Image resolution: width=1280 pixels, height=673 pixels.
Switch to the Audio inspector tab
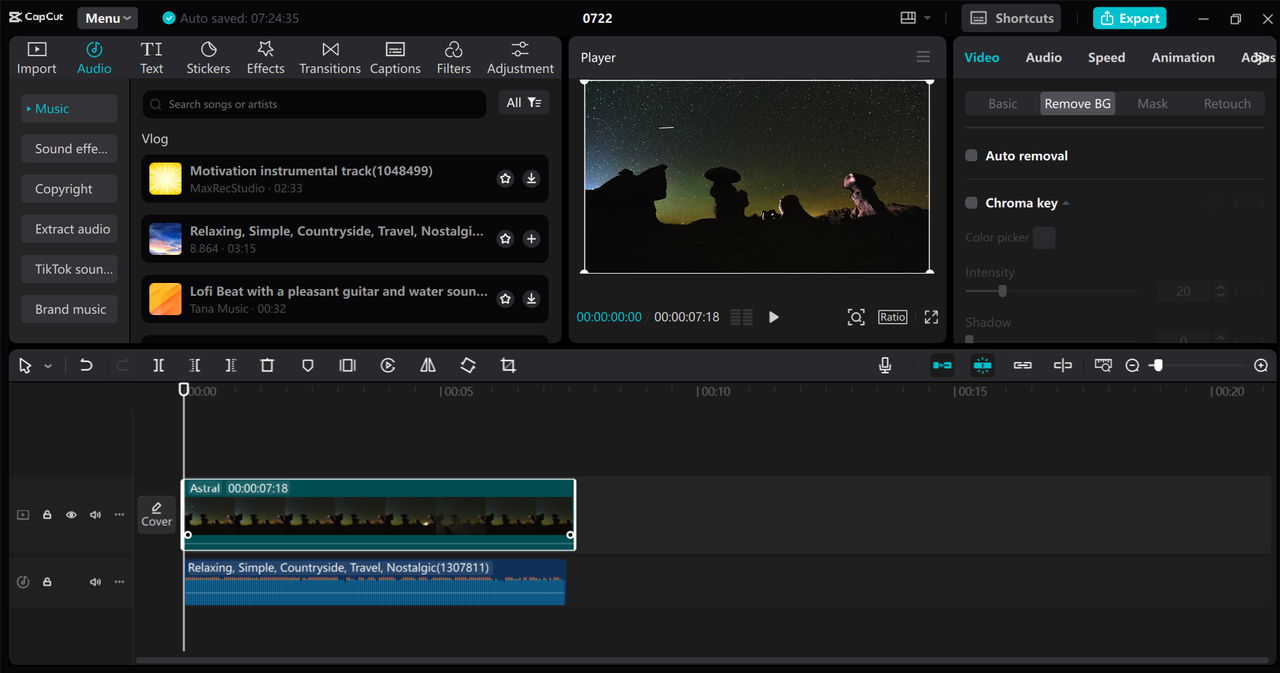click(x=1043, y=58)
